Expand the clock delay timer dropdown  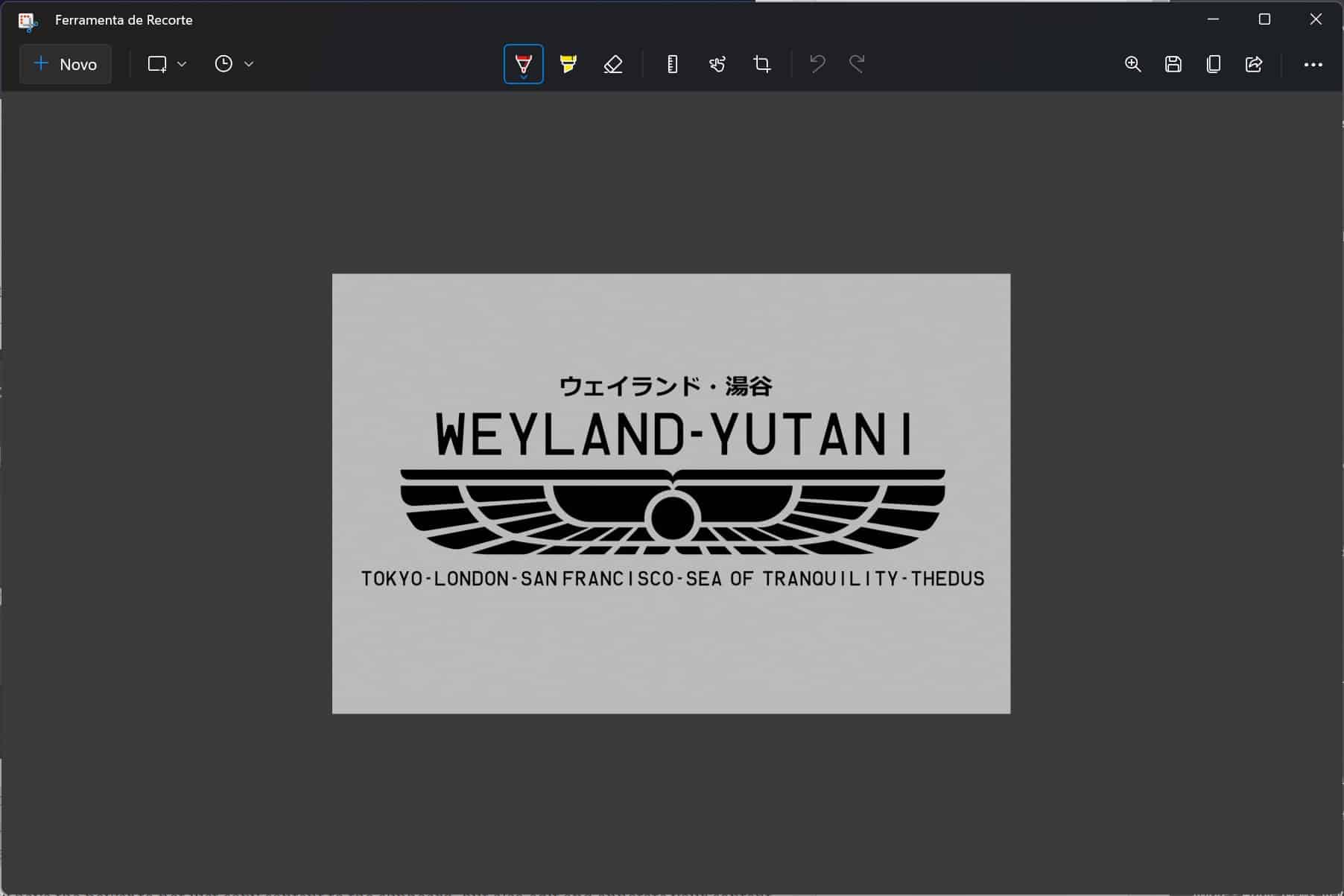pyautogui.click(x=234, y=64)
